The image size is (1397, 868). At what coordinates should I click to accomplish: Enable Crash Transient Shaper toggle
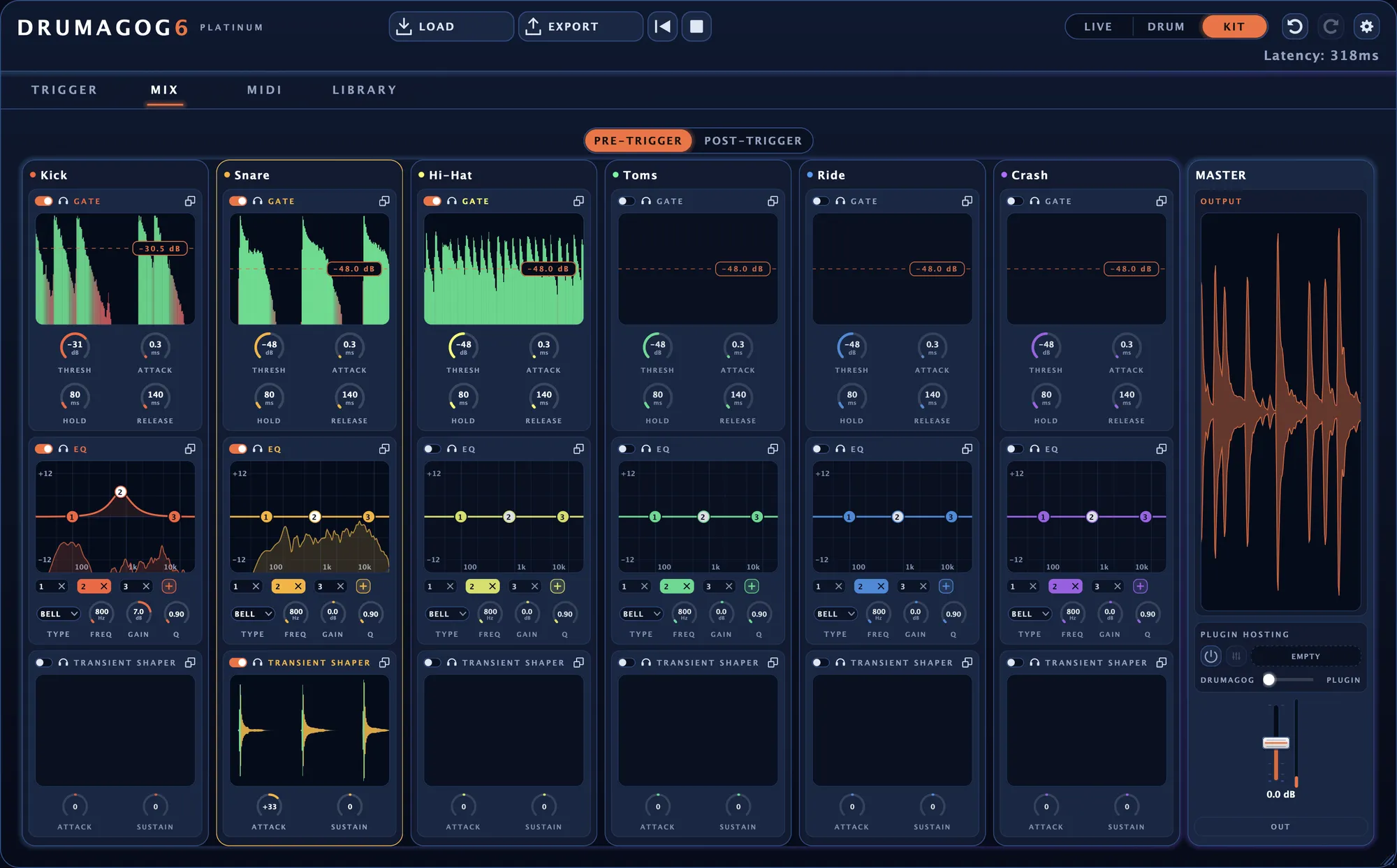pyautogui.click(x=1015, y=663)
